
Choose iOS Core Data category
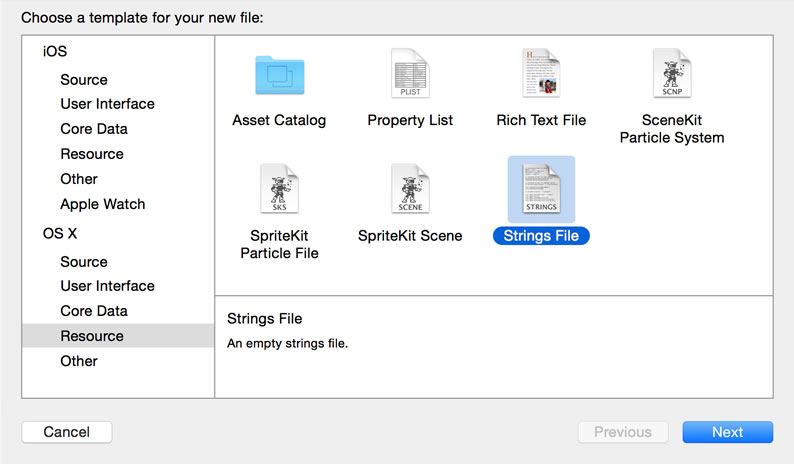click(94, 129)
